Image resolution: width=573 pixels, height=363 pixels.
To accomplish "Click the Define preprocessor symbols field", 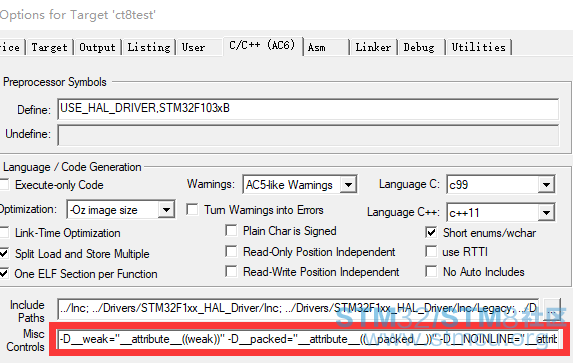I will click(308, 109).
